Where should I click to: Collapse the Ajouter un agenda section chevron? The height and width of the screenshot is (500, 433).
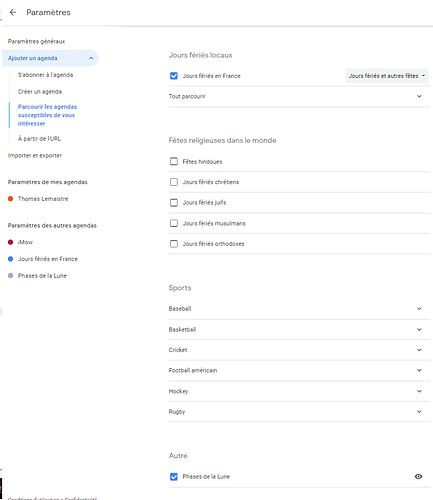91,58
